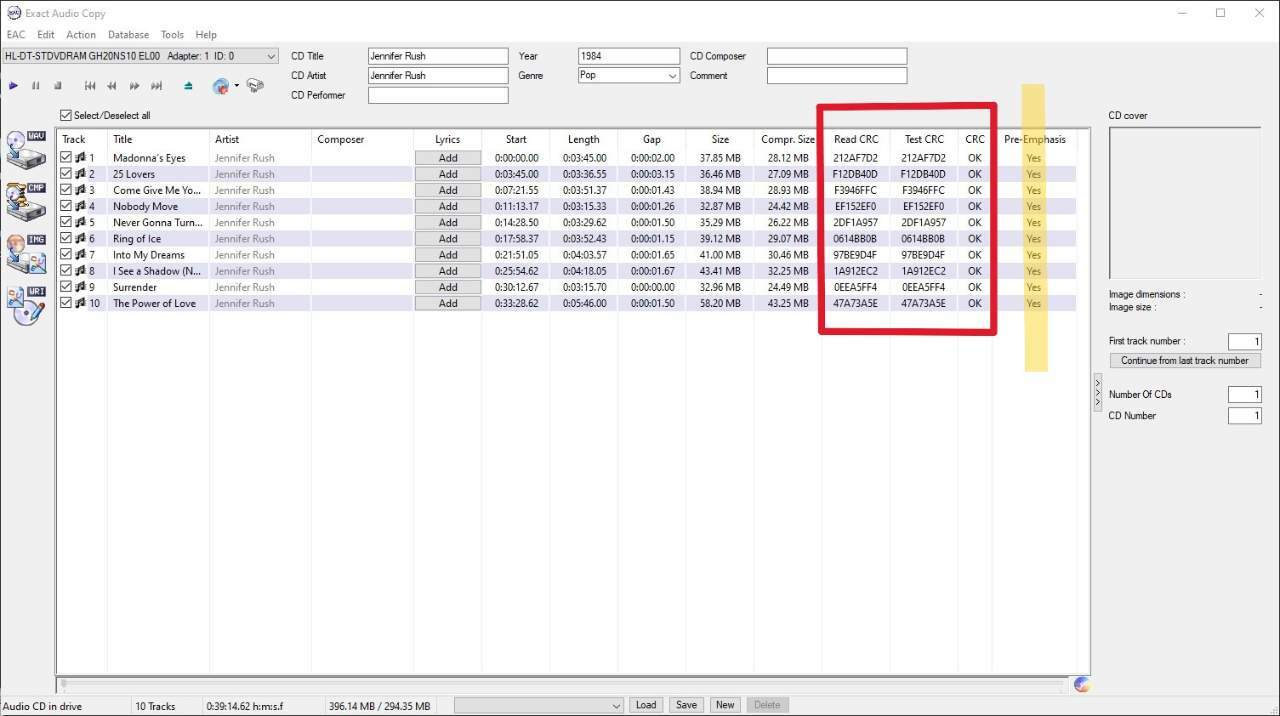1280x716 pixels.
Task: Click the IMG copy image icon
Action: point(26,253)
